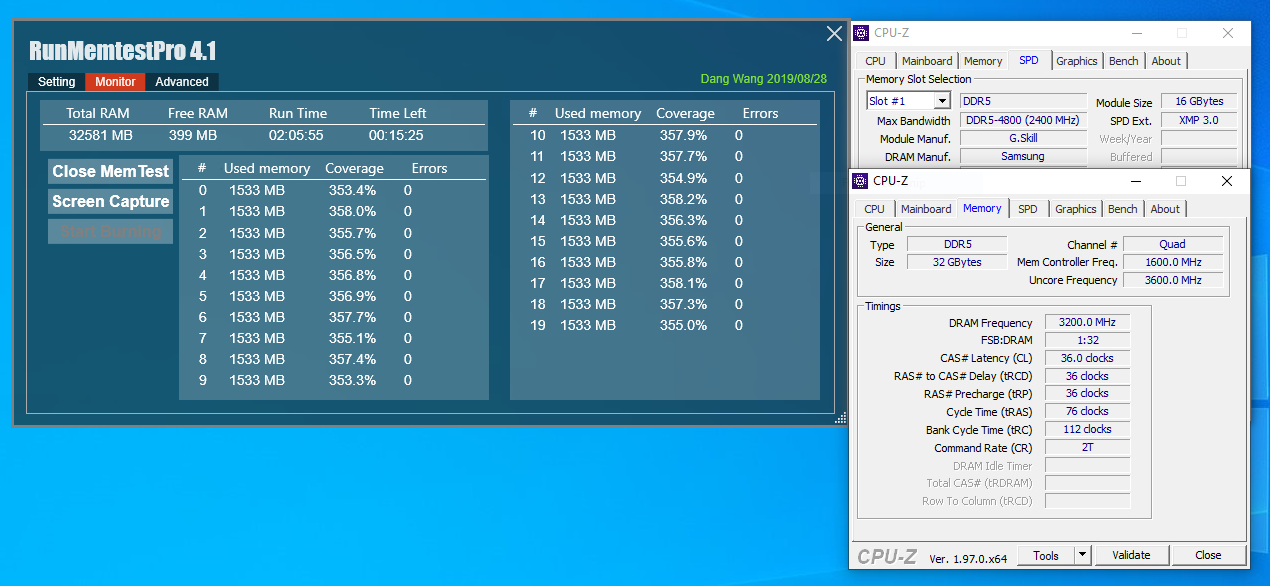Viewport: 1270px width, 586px height.
Task: Open the Mainboard tab in the rear CPU-Z window
Action: [x=927, y=61]
